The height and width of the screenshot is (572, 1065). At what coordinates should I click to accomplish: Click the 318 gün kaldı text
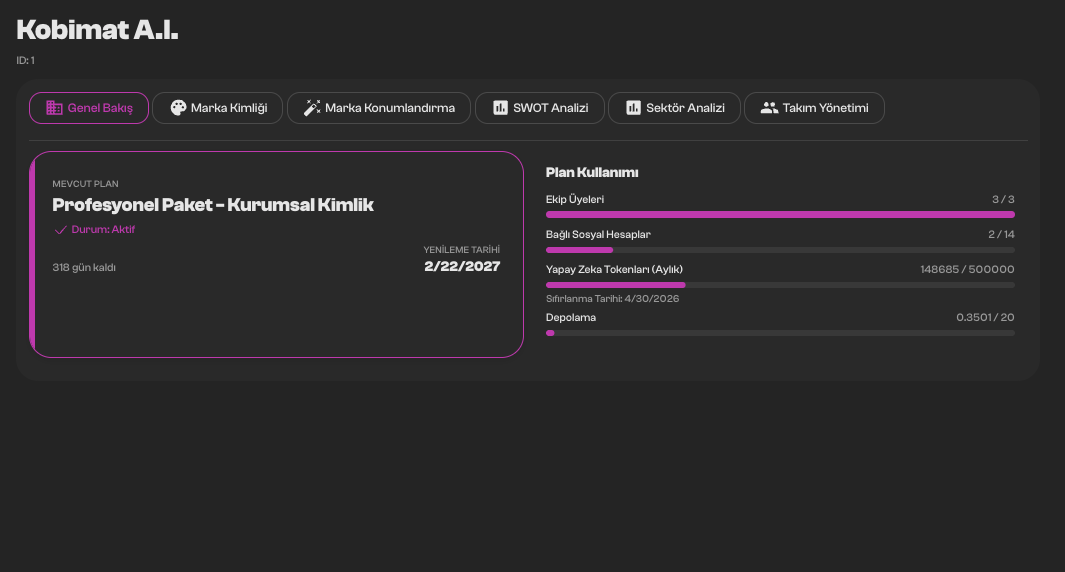pos(84,268)
